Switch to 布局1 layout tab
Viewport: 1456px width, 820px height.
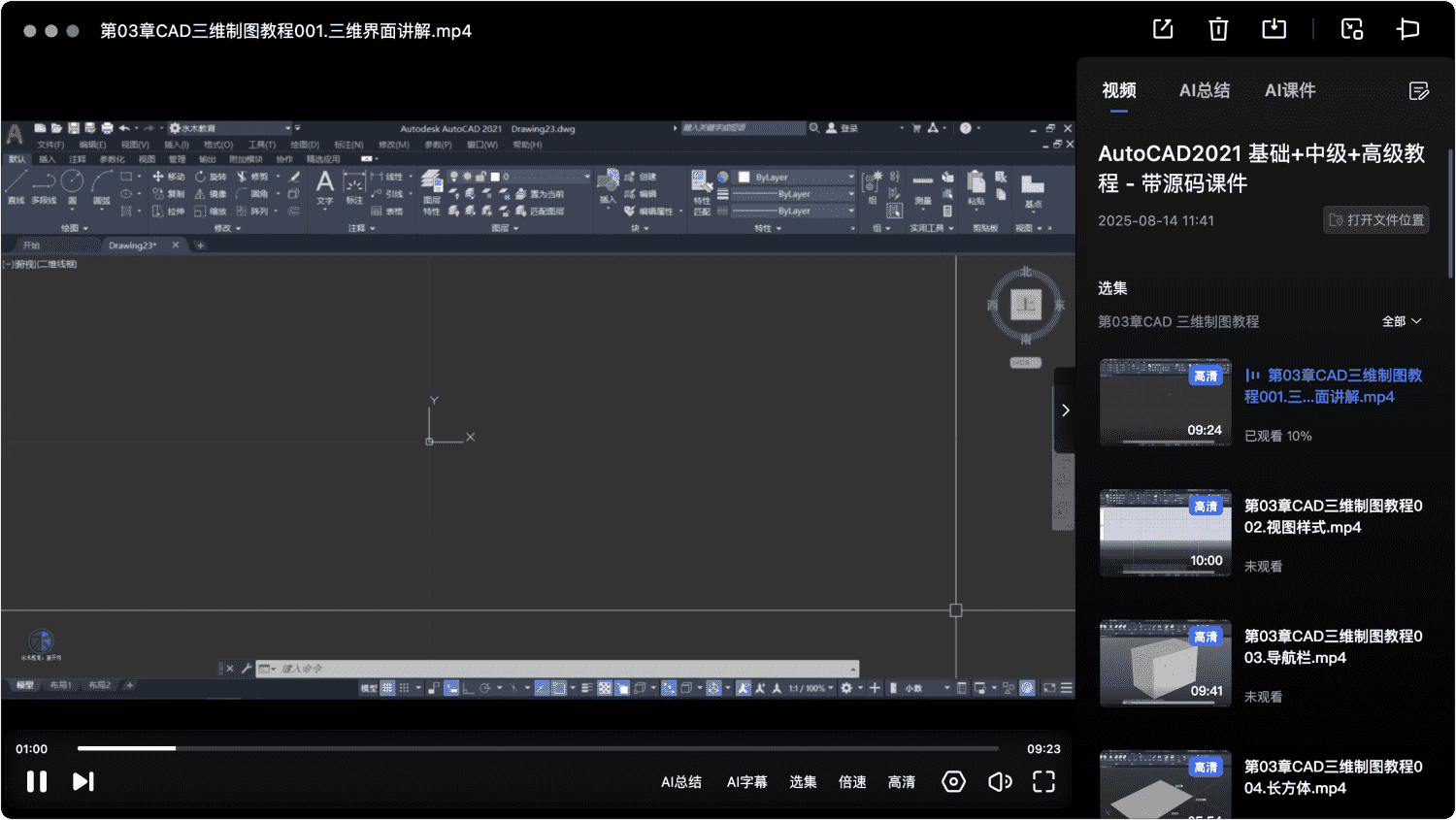pyautogui.click(x=60, y=685)
